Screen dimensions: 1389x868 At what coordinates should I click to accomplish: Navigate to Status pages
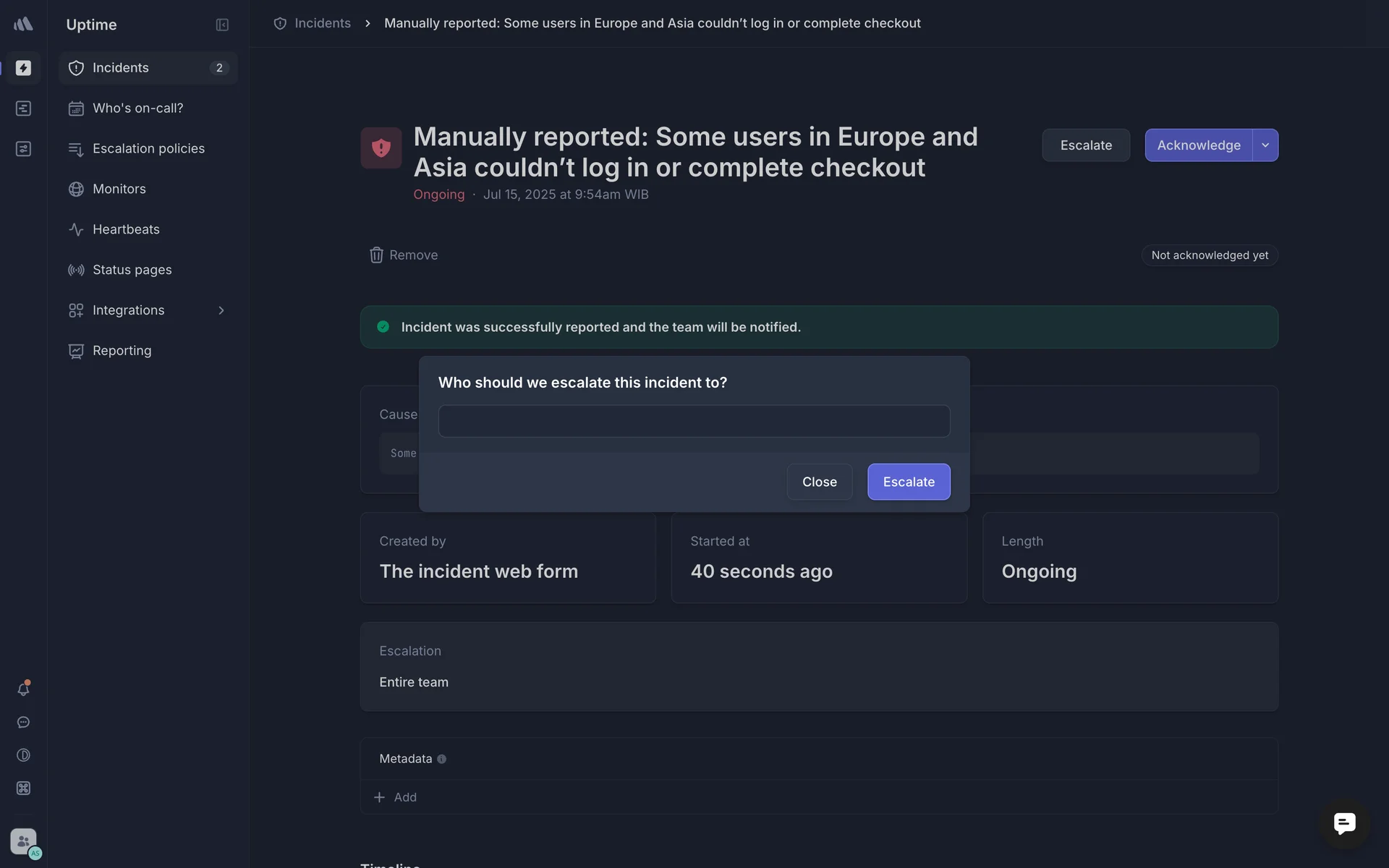coord(132,270)
